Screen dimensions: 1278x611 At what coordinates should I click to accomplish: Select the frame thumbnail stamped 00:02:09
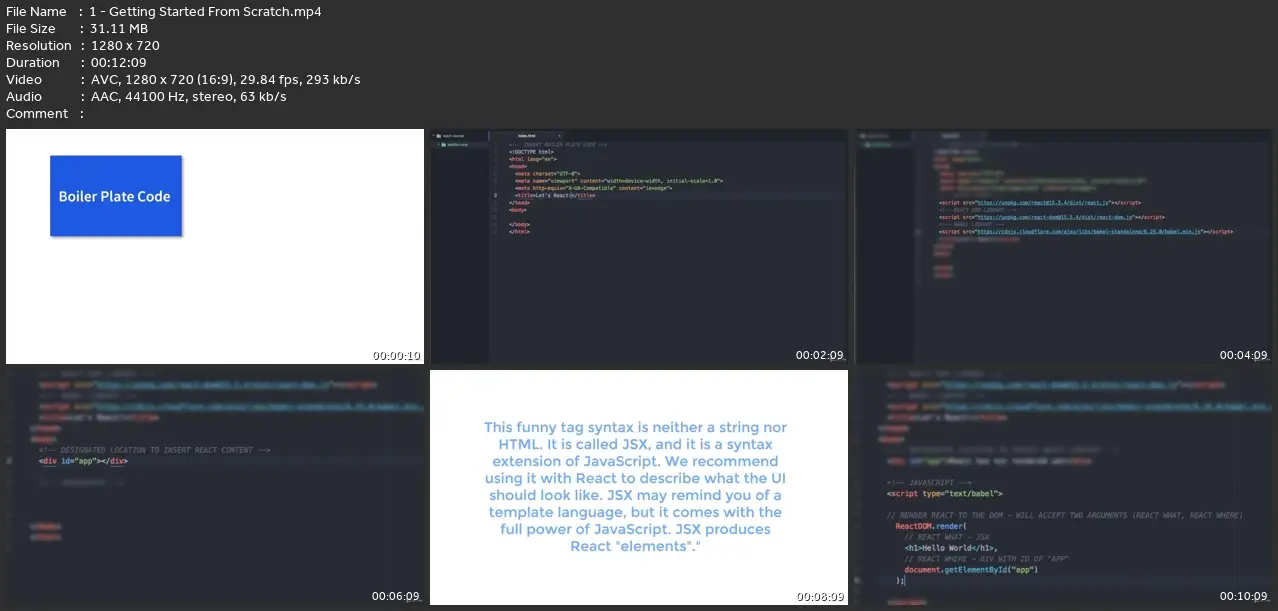click(x=639, y=246)
